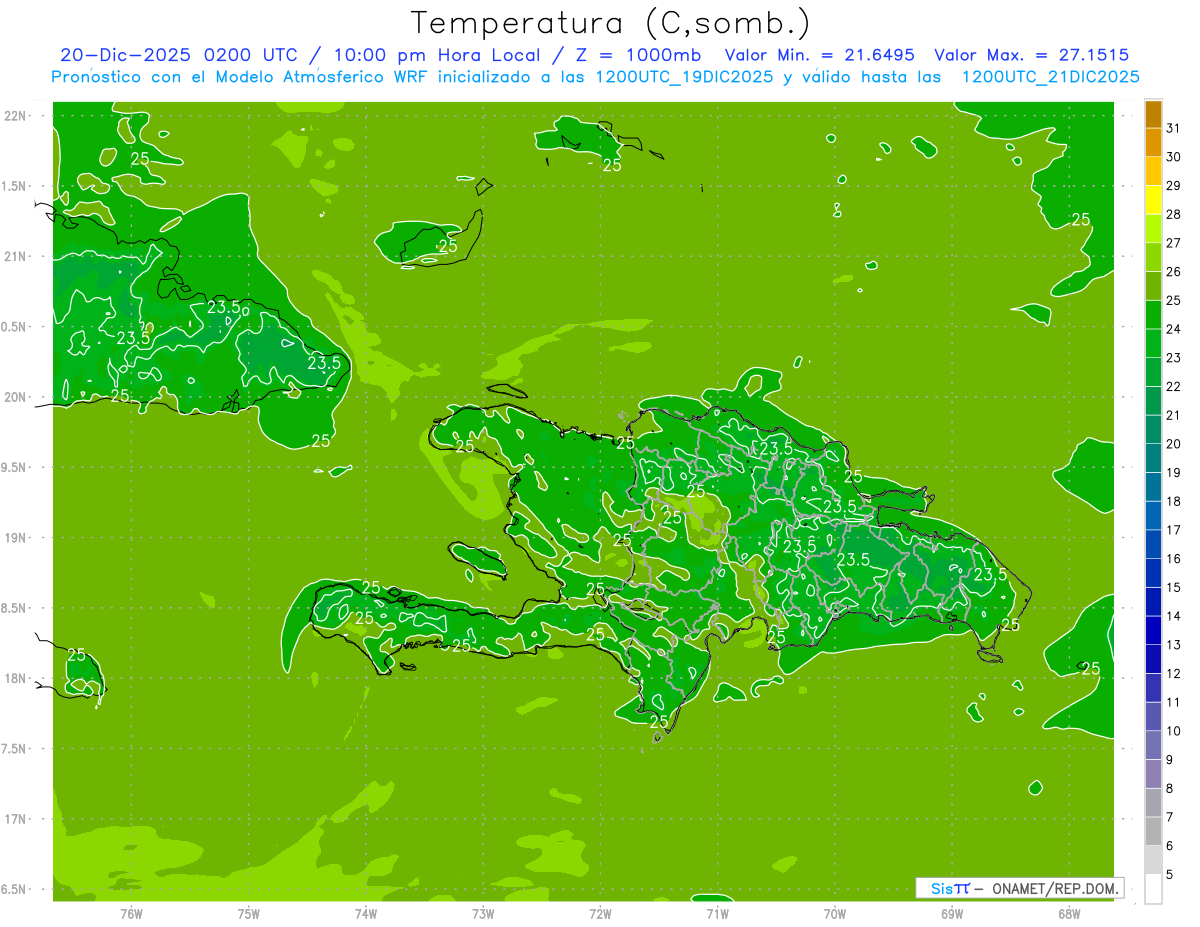Click the yellow swatch between 28 and 29
This screenshot has height=927, width=1200.
click(x=1153, y=200)
